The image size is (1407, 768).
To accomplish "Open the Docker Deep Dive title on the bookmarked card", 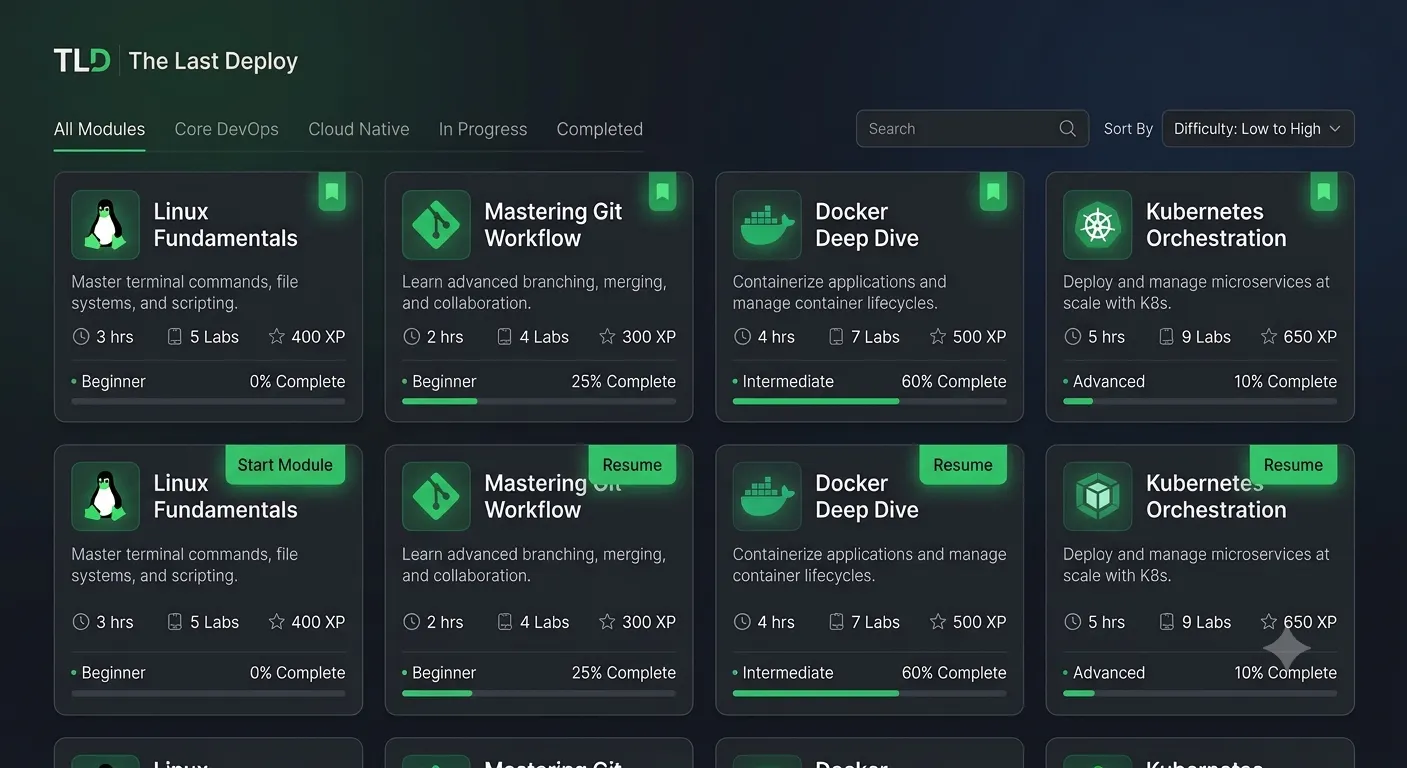I will point(867,225).
